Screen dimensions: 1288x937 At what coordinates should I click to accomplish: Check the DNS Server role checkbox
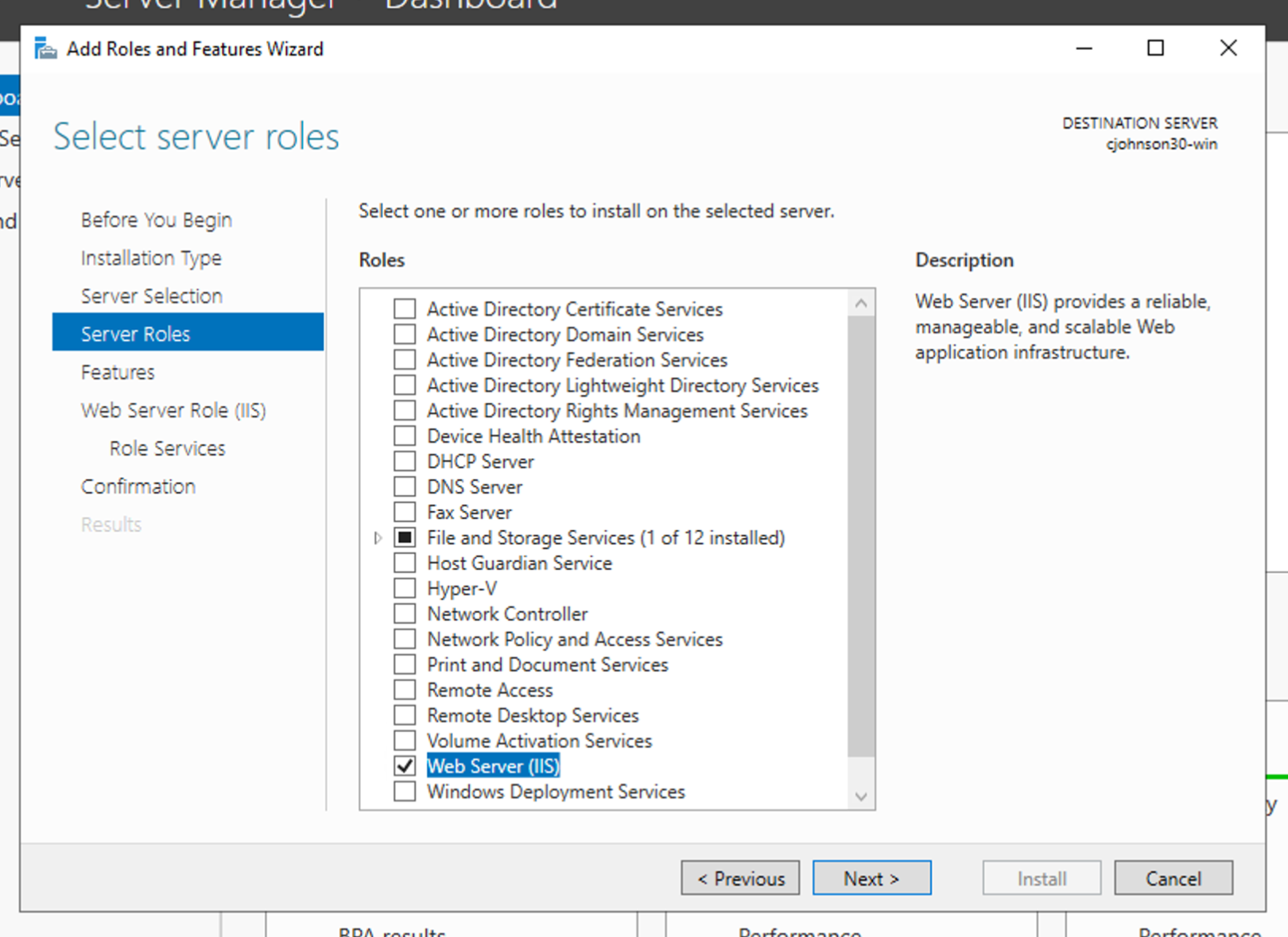(x=405, y=486)
